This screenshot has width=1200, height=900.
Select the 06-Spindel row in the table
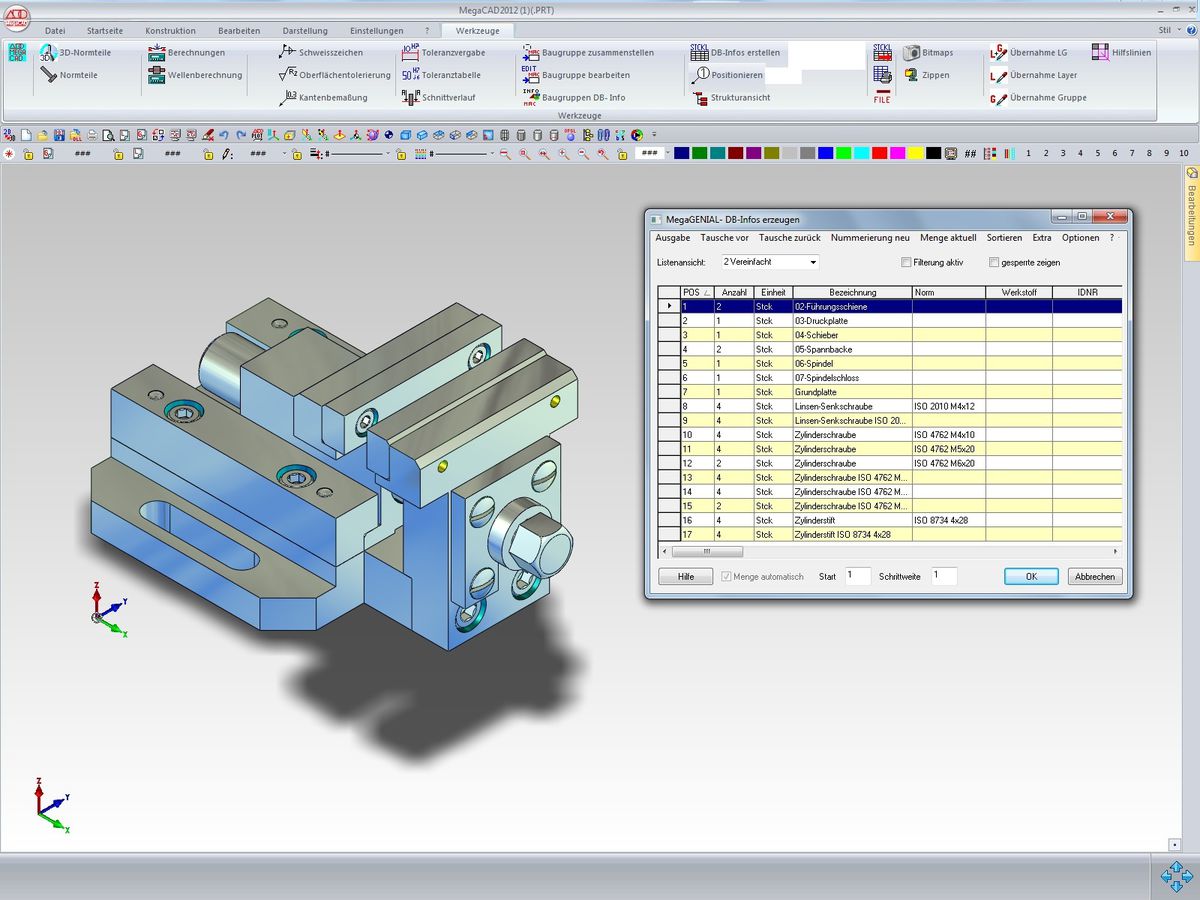click(x=889, y=364)
